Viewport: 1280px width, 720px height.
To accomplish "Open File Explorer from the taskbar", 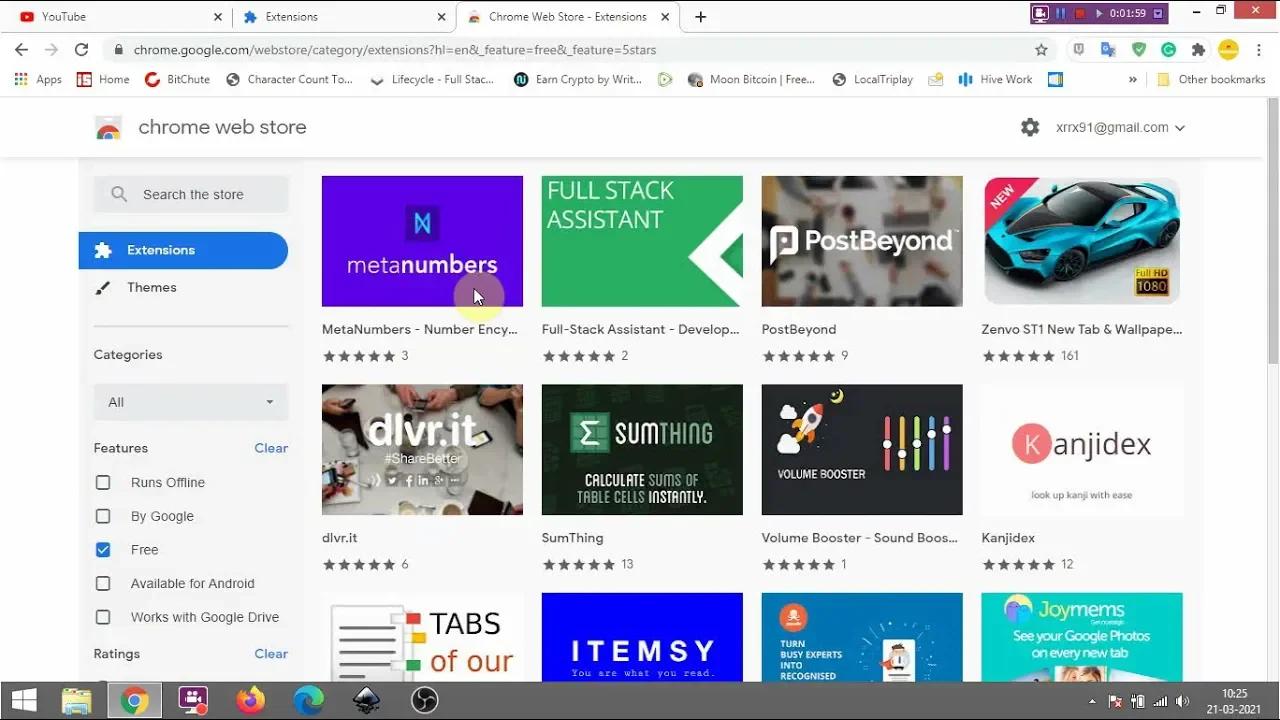I will [77, 701].
